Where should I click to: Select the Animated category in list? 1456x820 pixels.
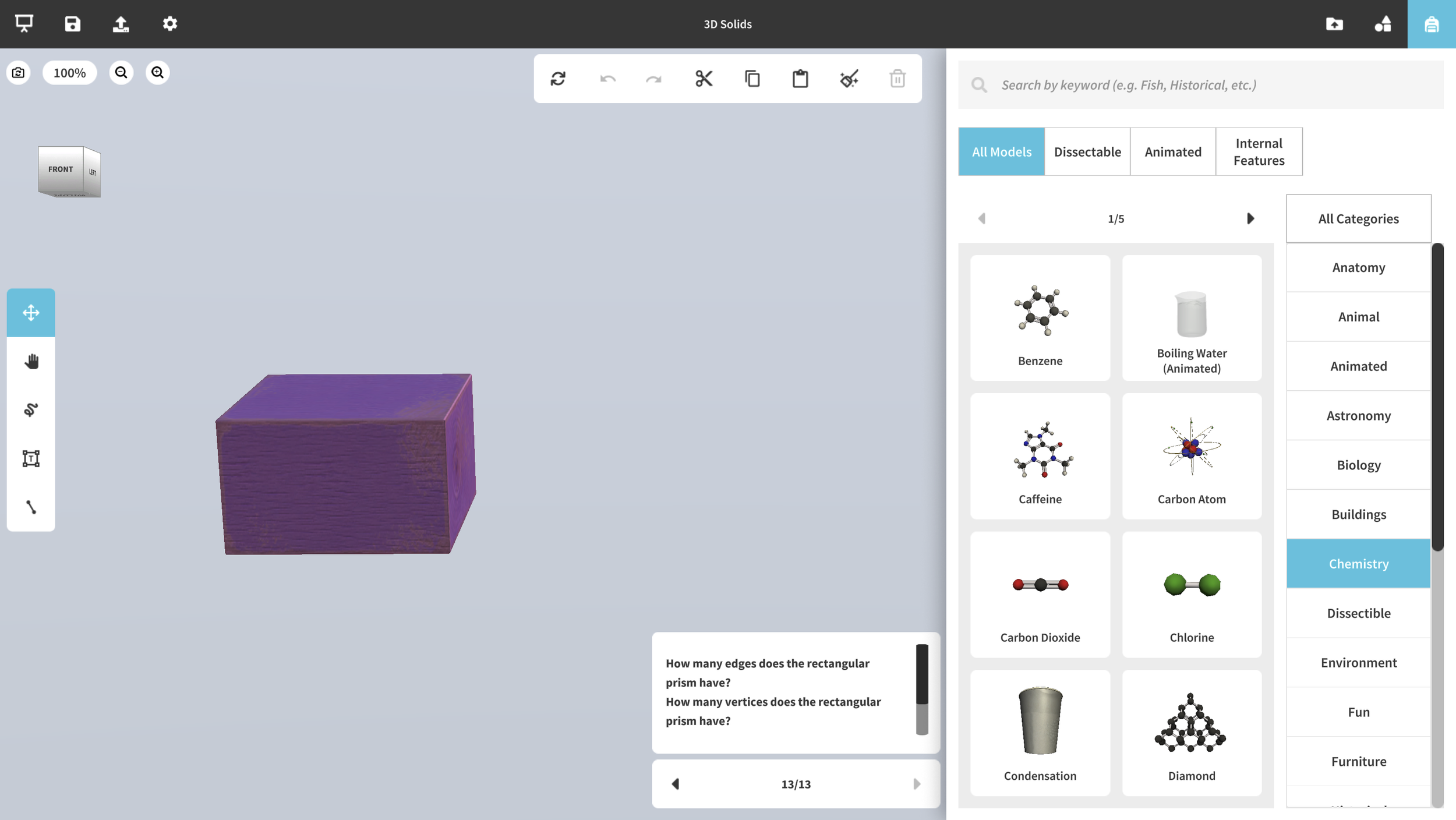coord(1358,366)
